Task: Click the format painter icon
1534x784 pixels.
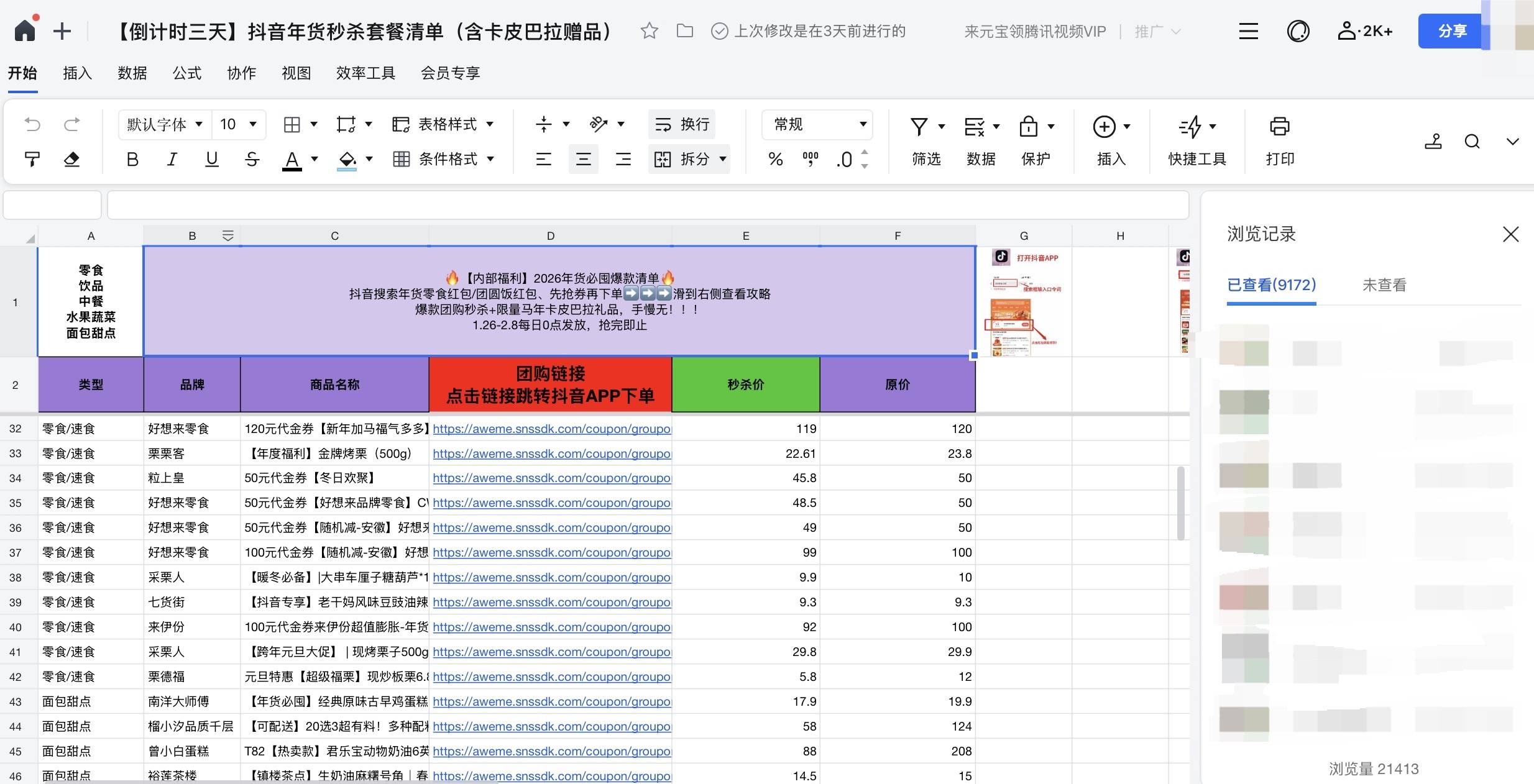Action: pos(31,159)
